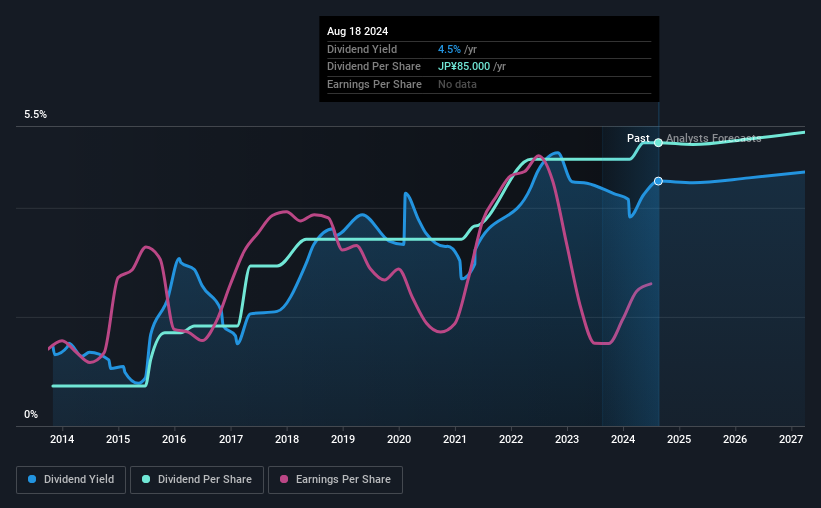Click the tooltip Earnings Per Share row label
821x508 pixels.
click(x=374, y=84)
